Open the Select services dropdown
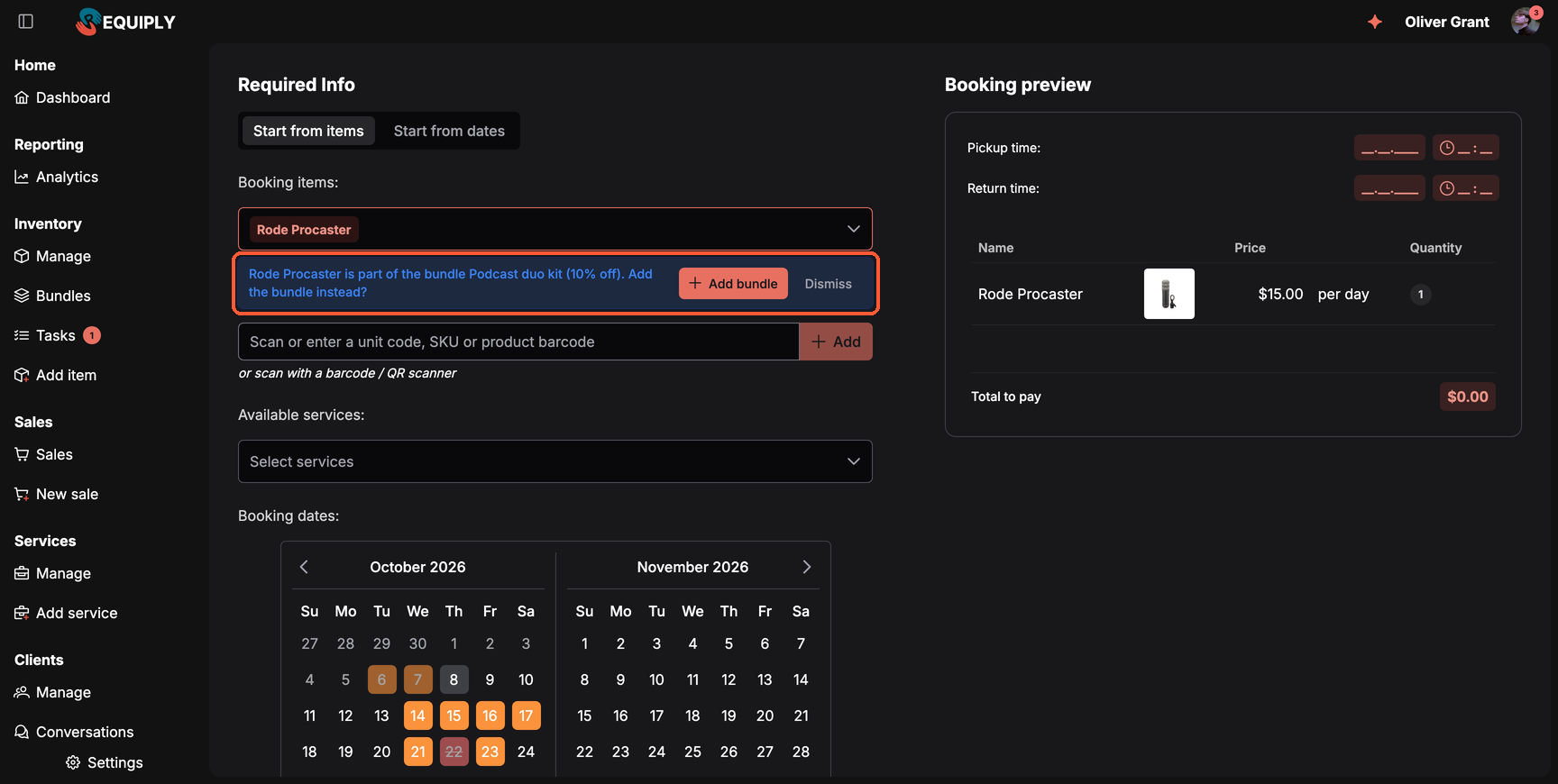Image resolution: width=1558 pixels, height=784 pixels. [555, 461]
